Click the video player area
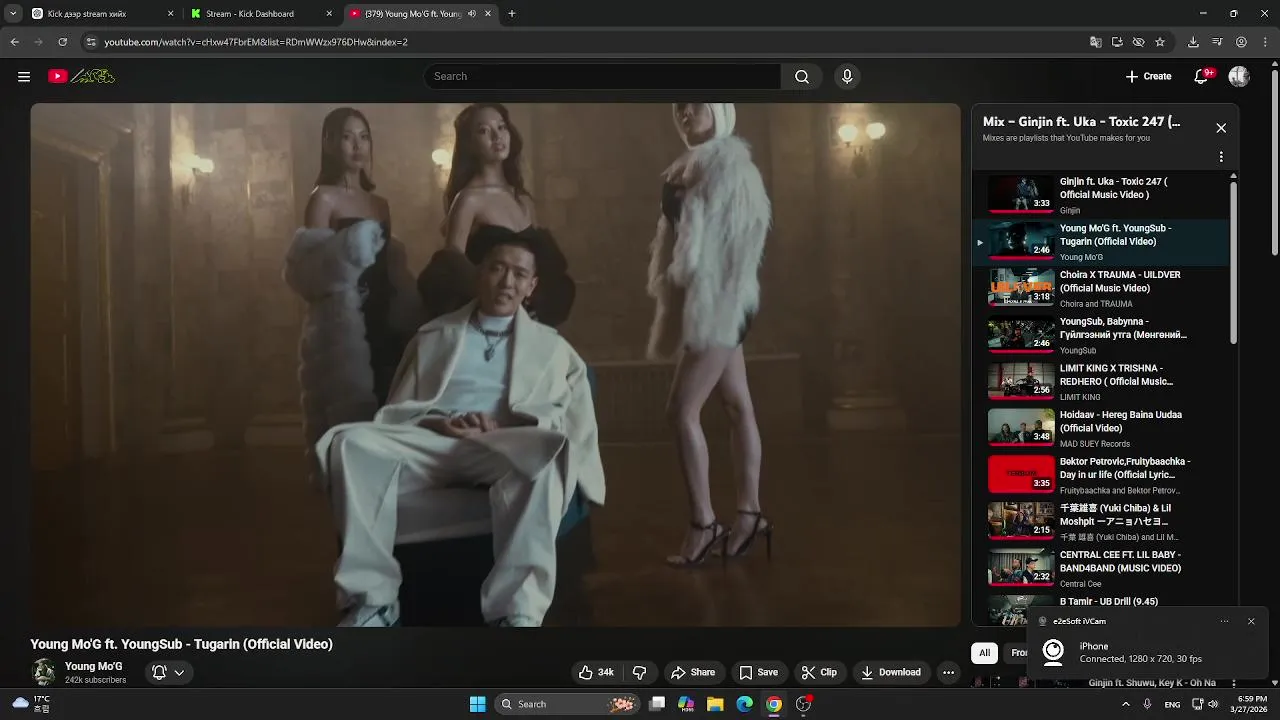Image resolution: width=1280 pixels, height=720 pixels. pyautogui.click(x=495, y=365)
